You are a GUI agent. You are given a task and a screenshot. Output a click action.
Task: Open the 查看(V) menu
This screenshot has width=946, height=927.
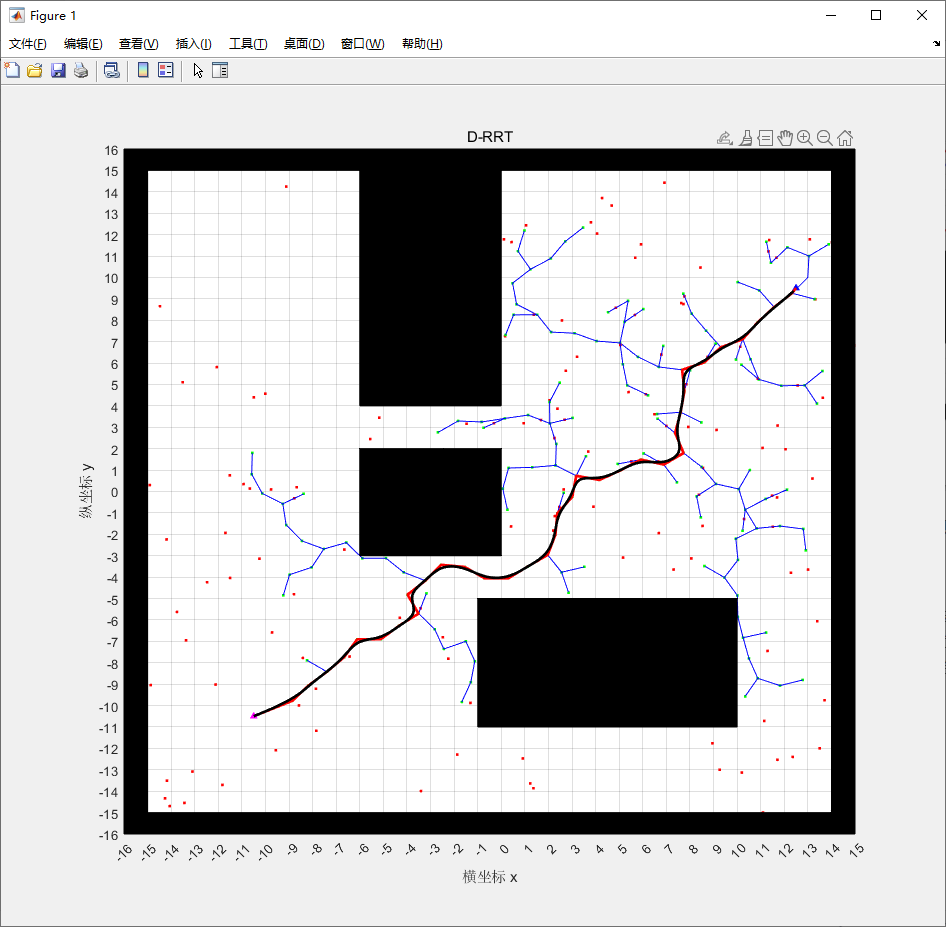(x=139, y=43)
